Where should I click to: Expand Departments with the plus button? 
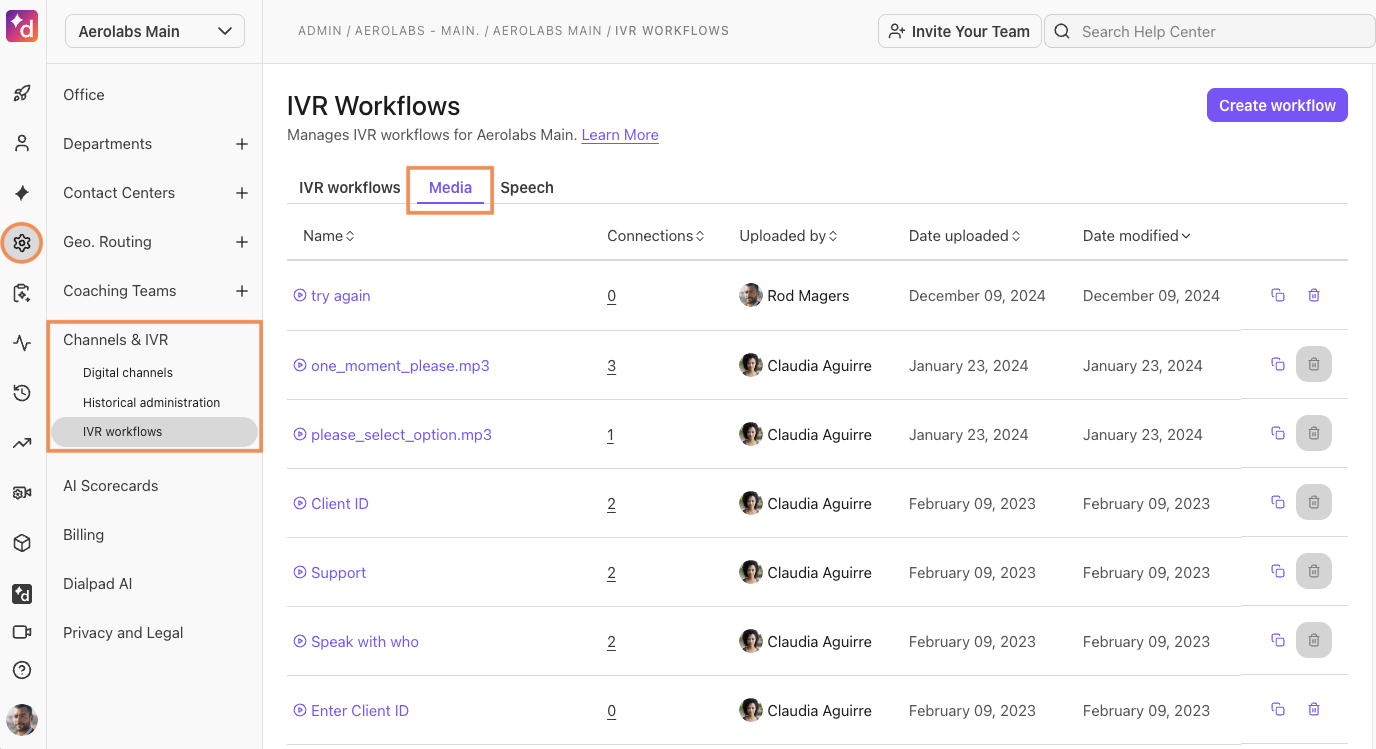tap(241, 144)
